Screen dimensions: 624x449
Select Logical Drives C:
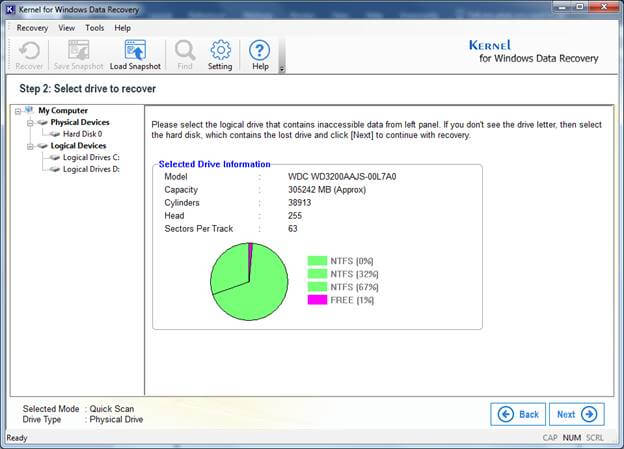pos(91,158)
